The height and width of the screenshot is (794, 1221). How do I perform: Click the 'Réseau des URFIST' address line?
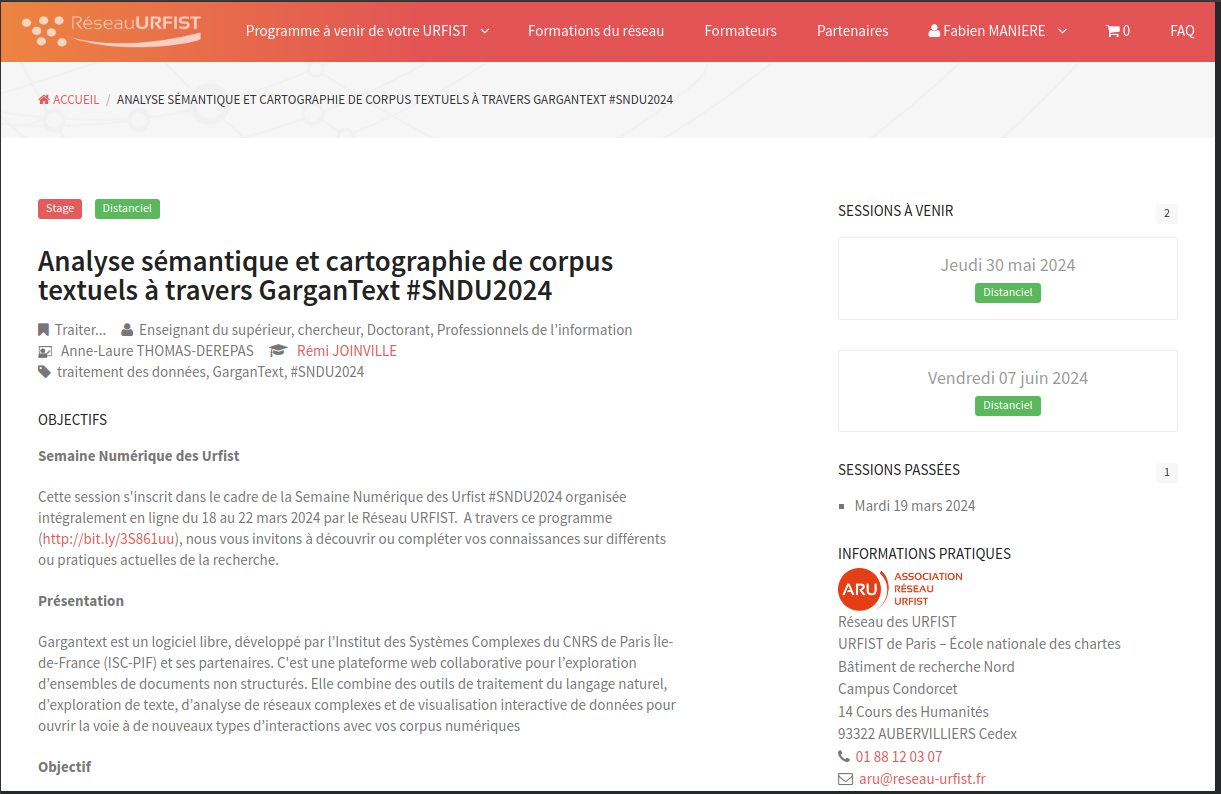[x=897, y=622]
